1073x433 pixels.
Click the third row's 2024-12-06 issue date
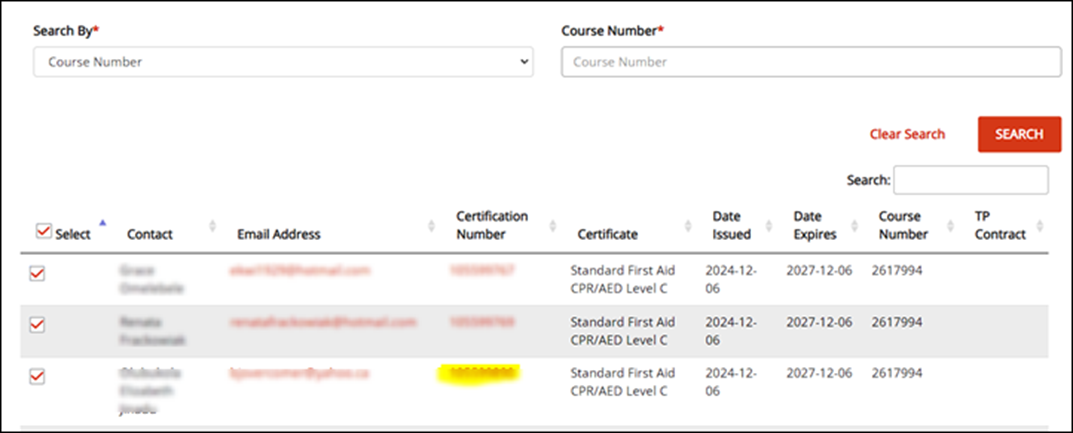[731, 382]
